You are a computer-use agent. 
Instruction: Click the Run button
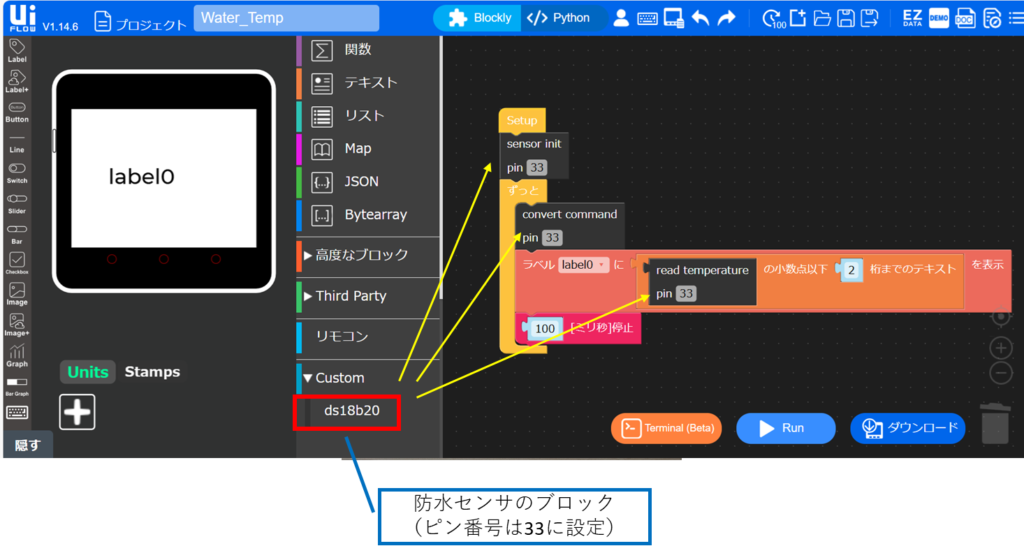785,428
